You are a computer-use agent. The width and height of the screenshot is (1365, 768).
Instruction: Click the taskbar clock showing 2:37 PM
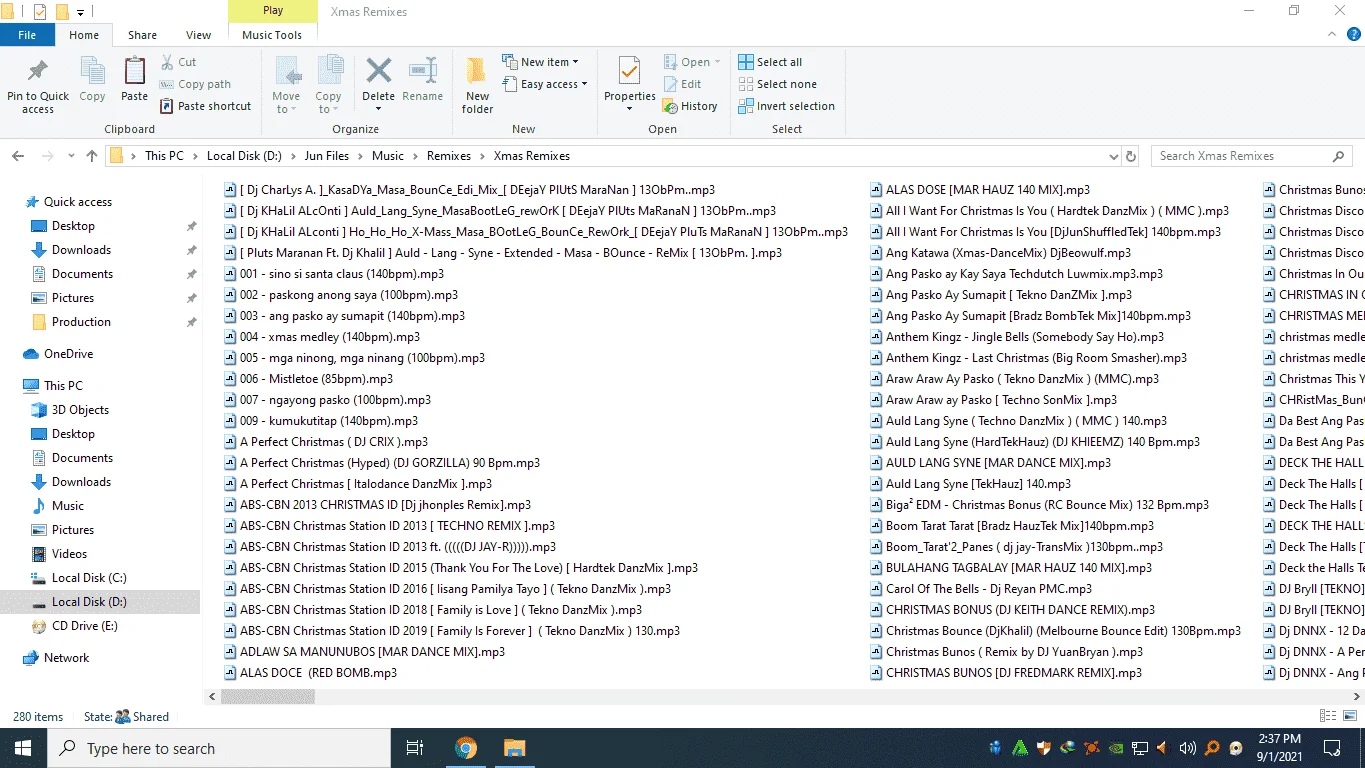point(1280,748)
